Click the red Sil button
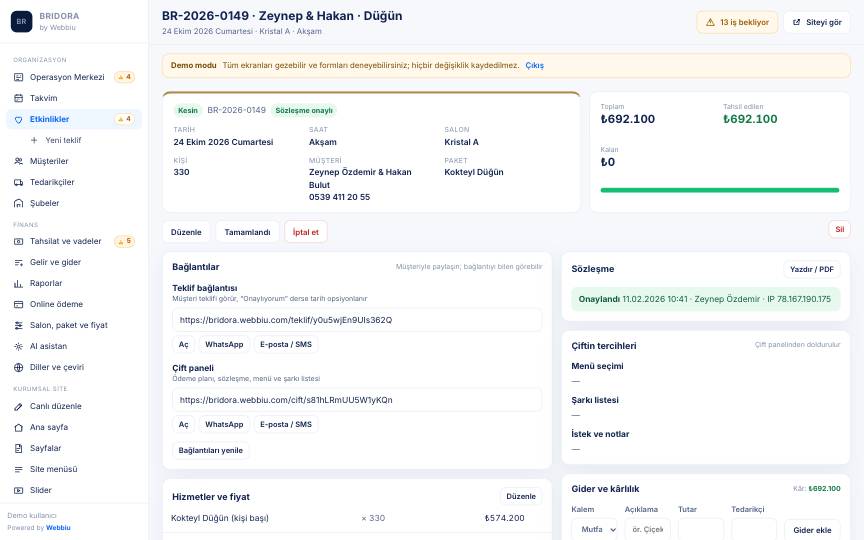 pos(839,229)
